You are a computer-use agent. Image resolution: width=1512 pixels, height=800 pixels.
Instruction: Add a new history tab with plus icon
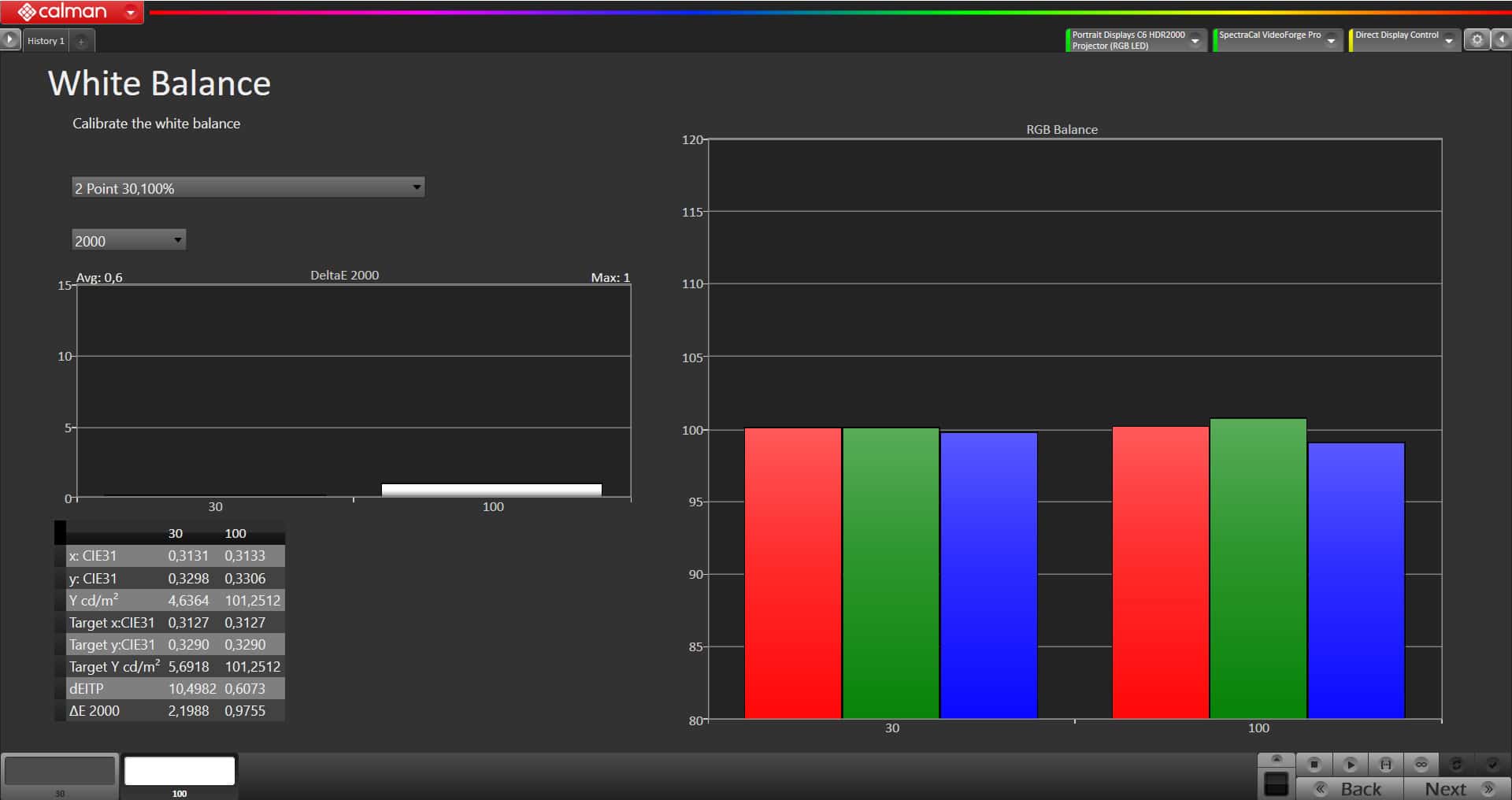point(81,41)
